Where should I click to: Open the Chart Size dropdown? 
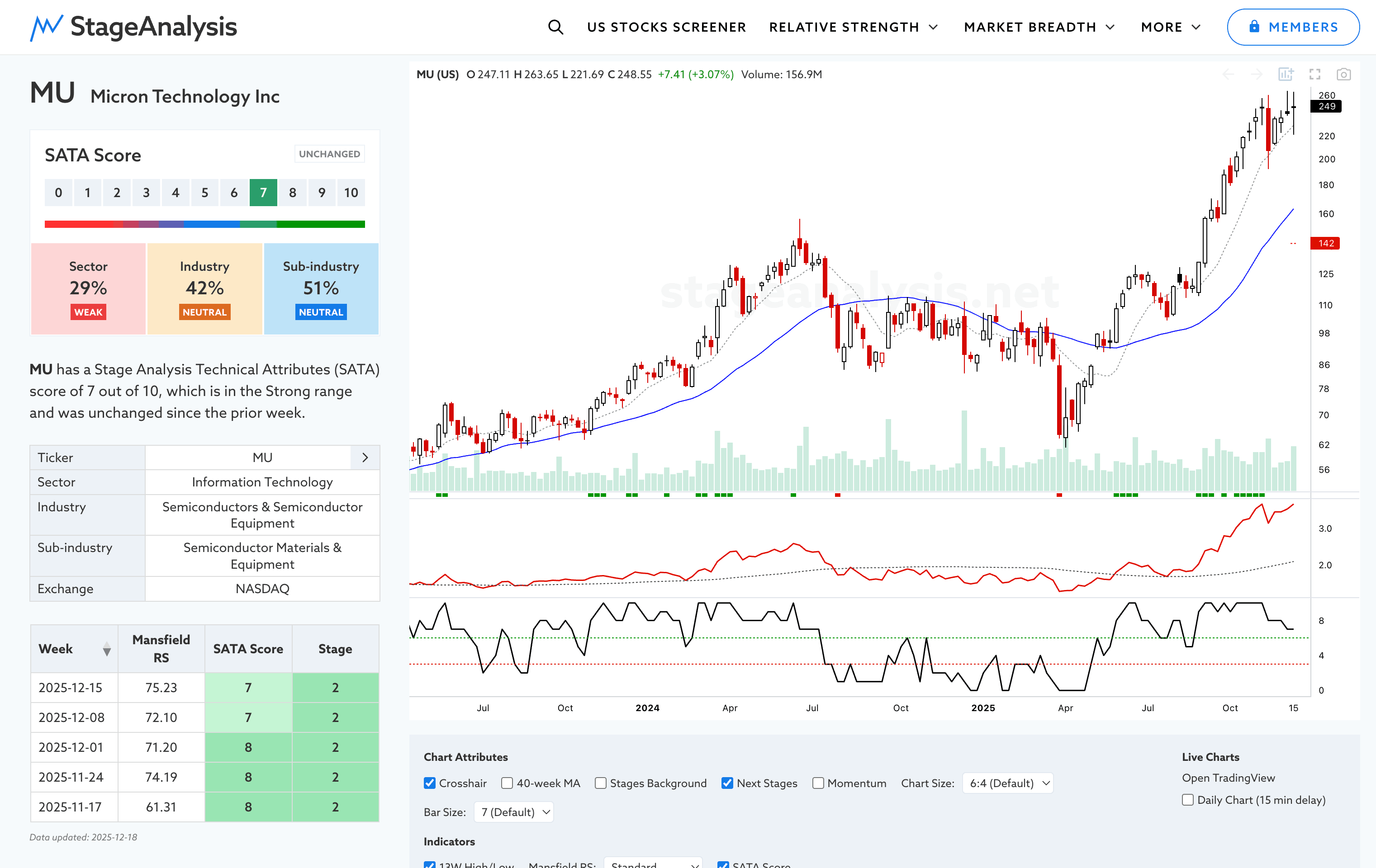1008,783
